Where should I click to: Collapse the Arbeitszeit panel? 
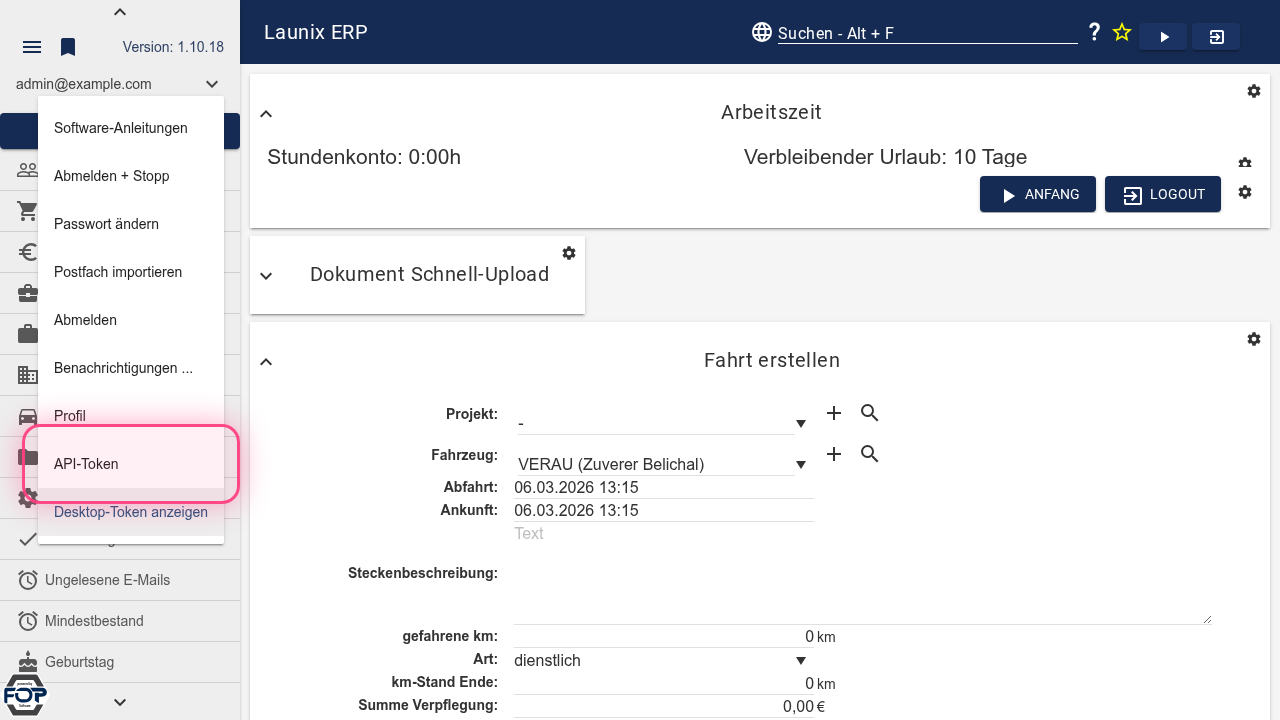pyautogui.click(x=266, y=114)
